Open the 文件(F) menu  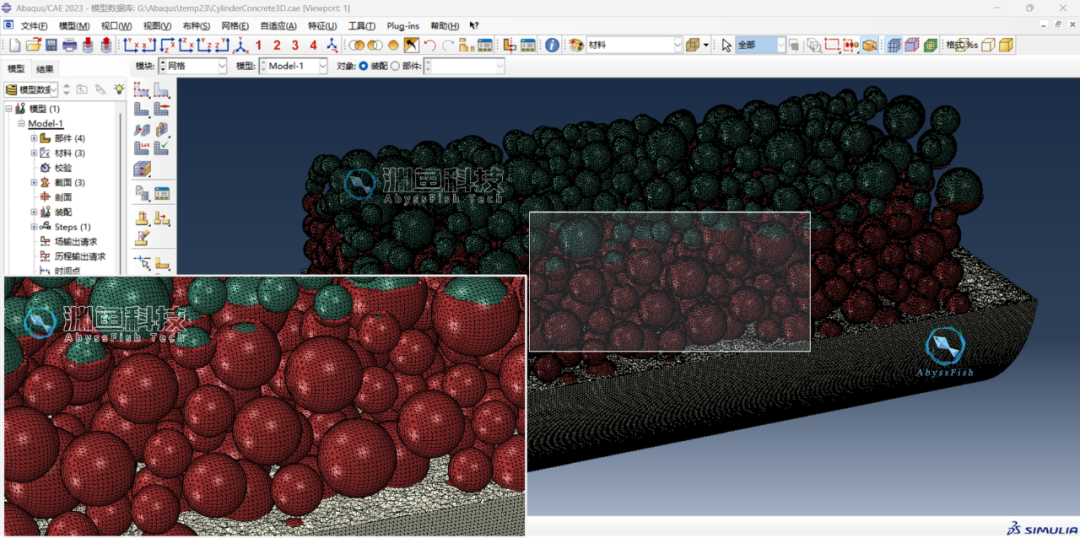(34, 26)
